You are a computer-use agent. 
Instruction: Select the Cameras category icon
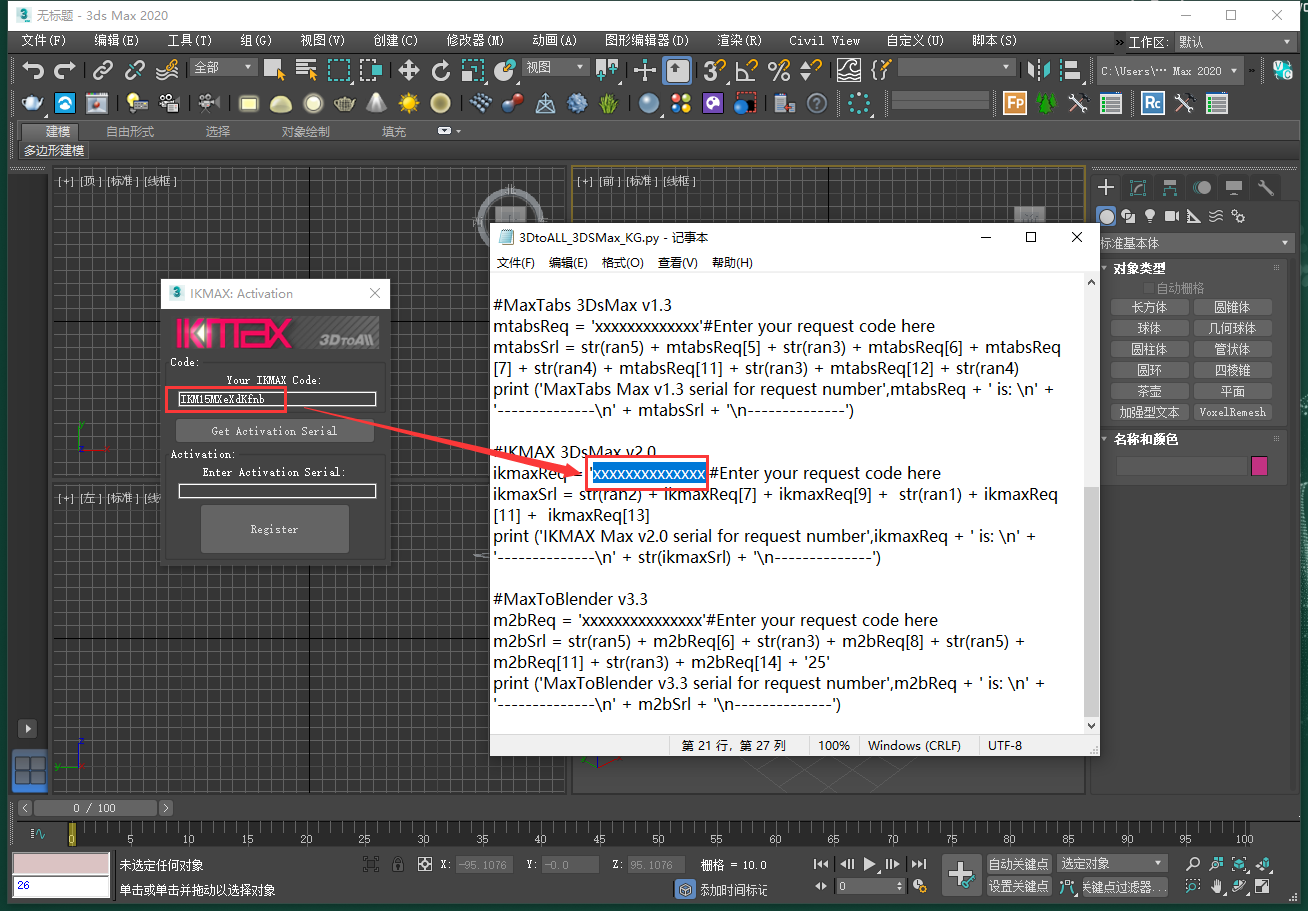pyautogui.click(x=1171, y=216)
